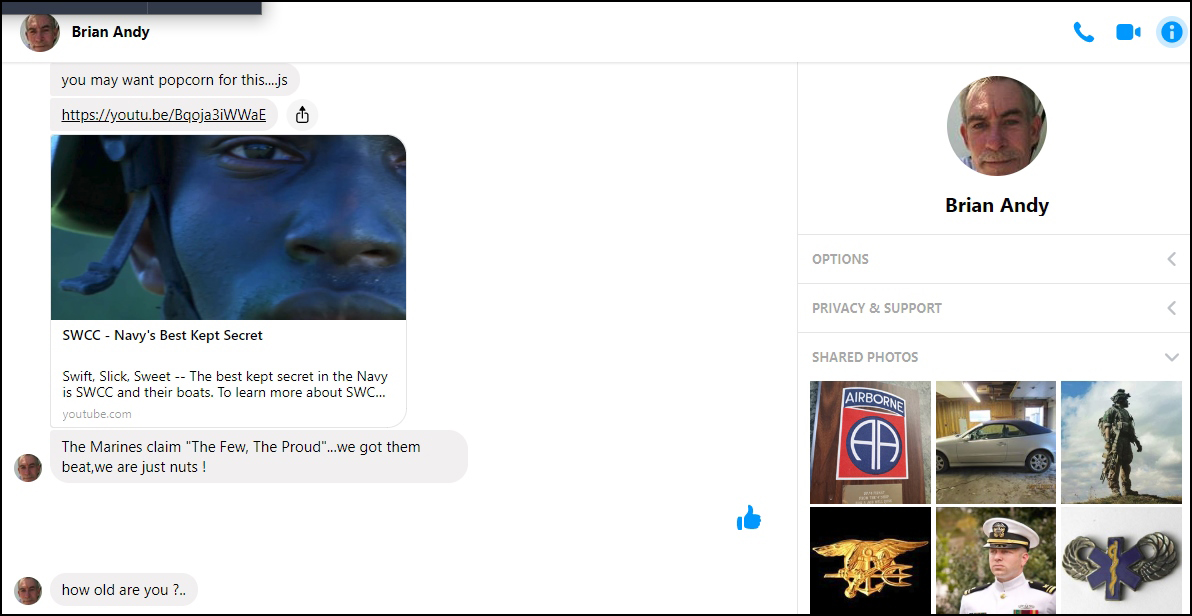Image resolution: width=1192 pixels, height=616 pixels.
Task: Click the sender avatar beside "how old are you"
Action: point(28,590)
